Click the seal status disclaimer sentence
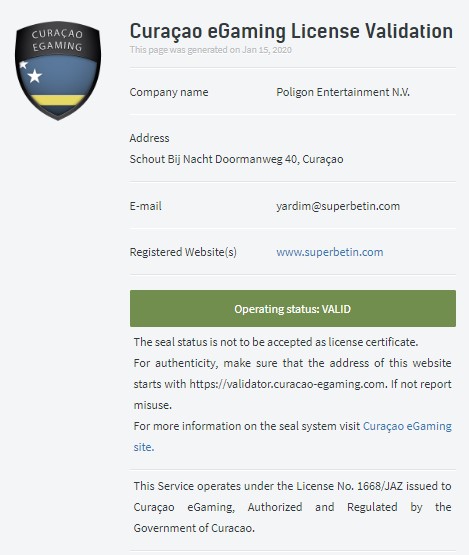469x555 pixels. (x=276, y=342)
